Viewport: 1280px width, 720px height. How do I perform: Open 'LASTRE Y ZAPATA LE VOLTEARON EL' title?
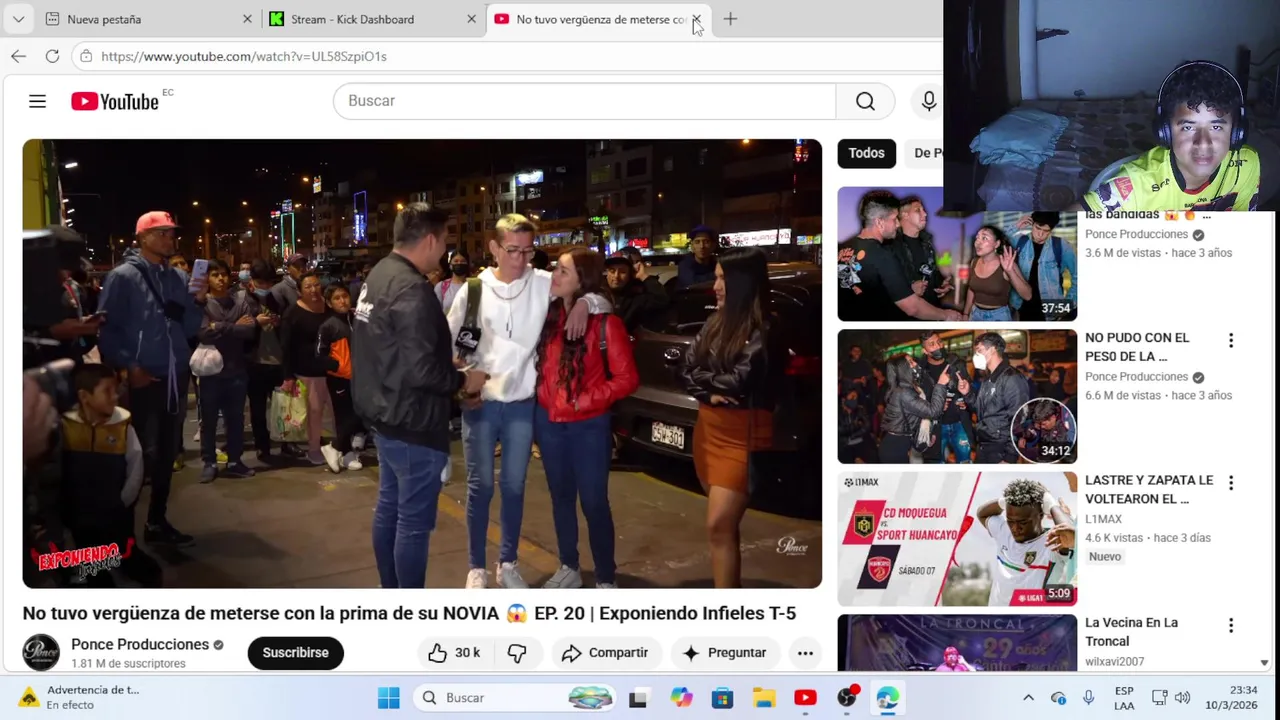click(x=1149, y=489)
